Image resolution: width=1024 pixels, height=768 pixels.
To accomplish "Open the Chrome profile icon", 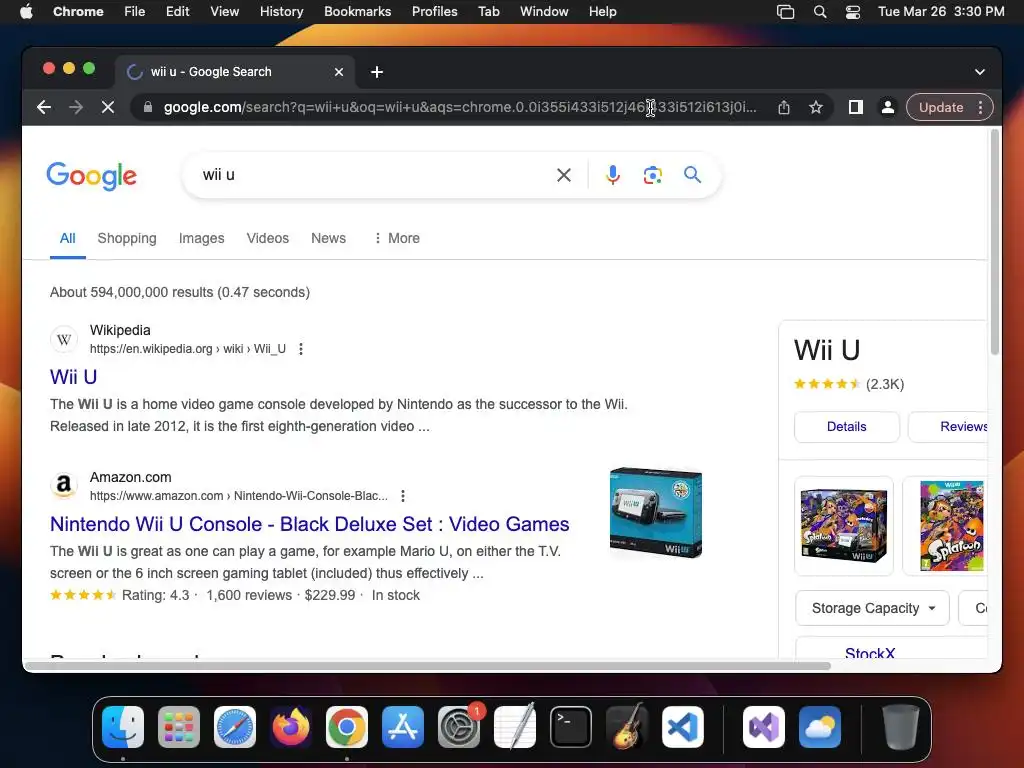I will tap(888, 107).
